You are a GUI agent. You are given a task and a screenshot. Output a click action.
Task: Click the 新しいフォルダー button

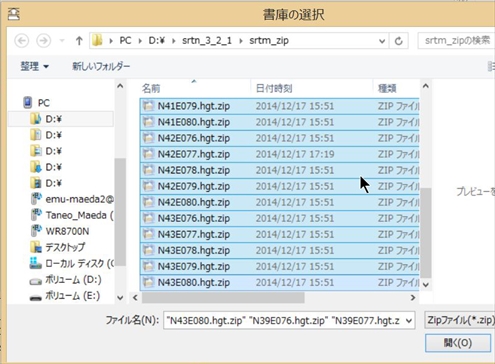(101, 66)
